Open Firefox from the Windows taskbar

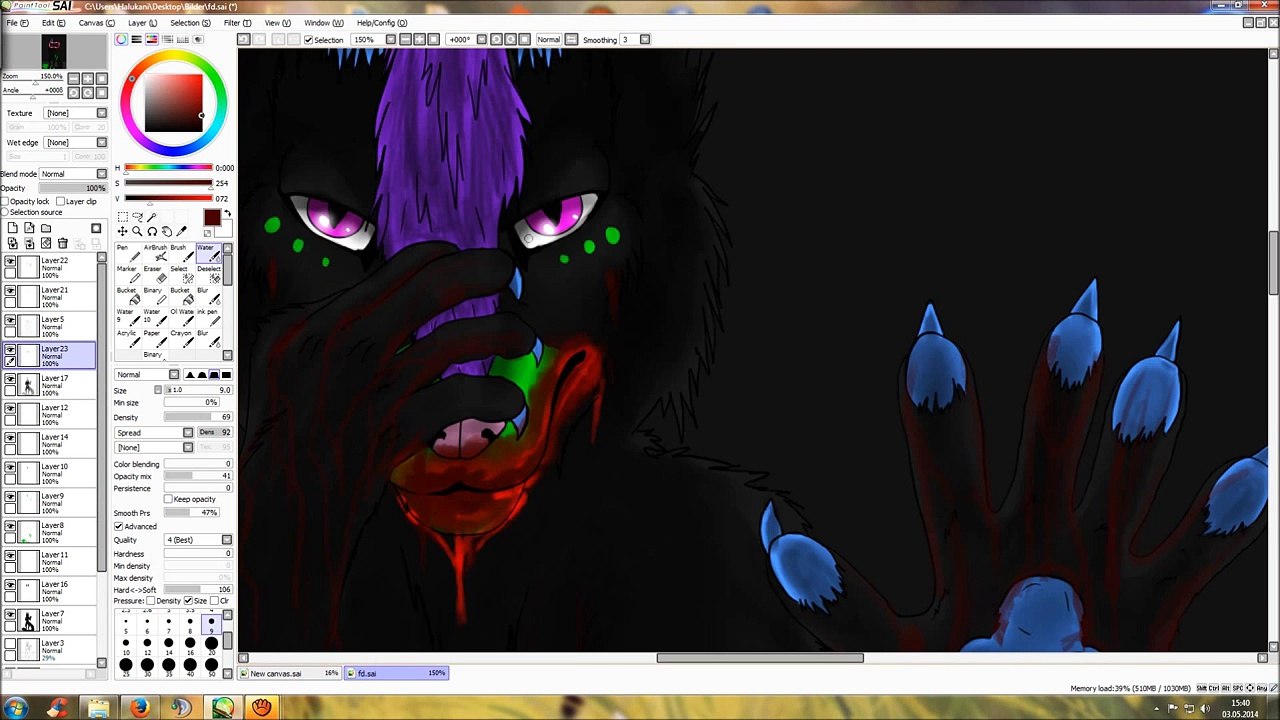[x=139, y=708]
